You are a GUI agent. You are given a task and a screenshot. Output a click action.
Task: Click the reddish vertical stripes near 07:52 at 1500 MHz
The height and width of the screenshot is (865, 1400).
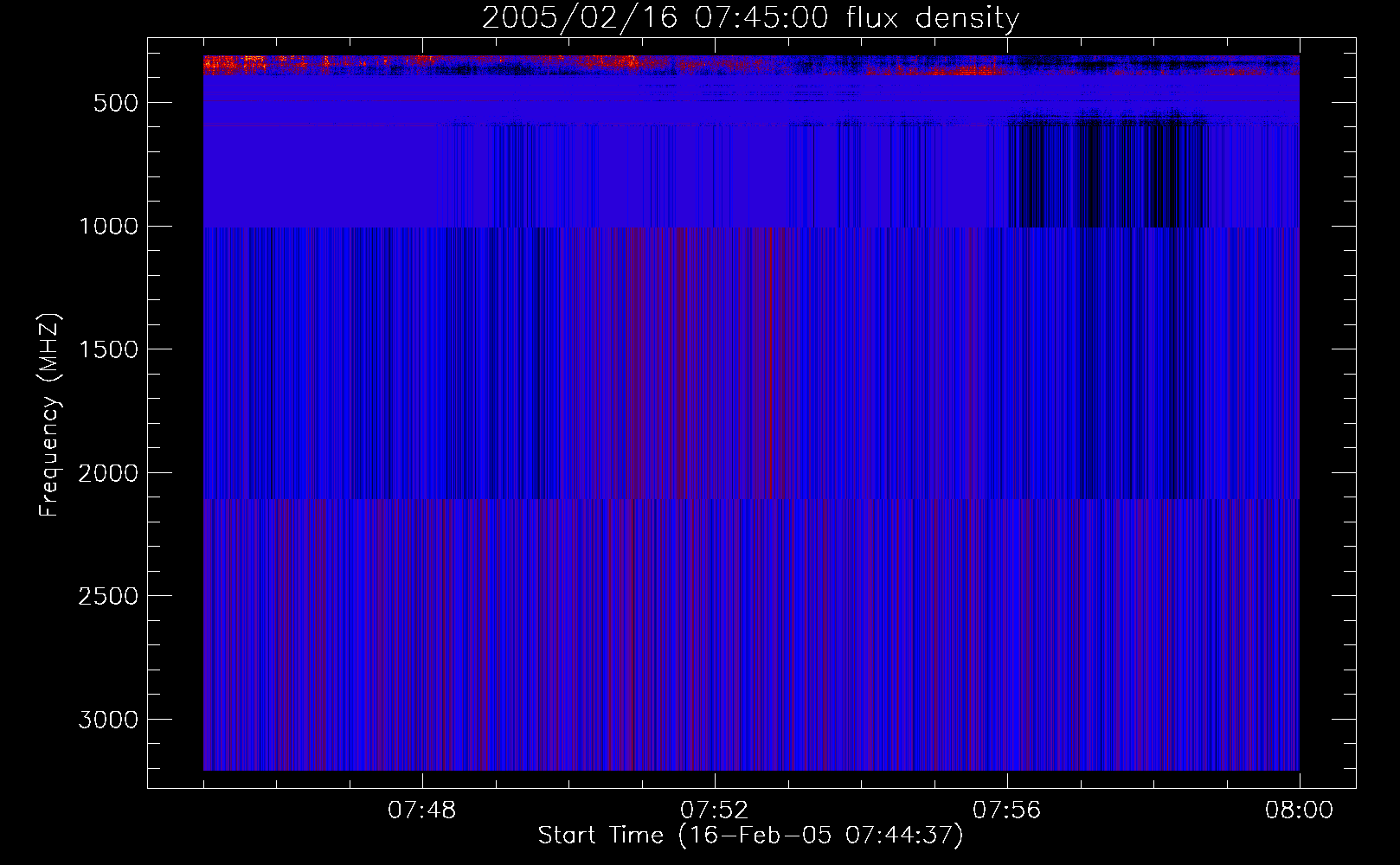(x=692, y=349)
